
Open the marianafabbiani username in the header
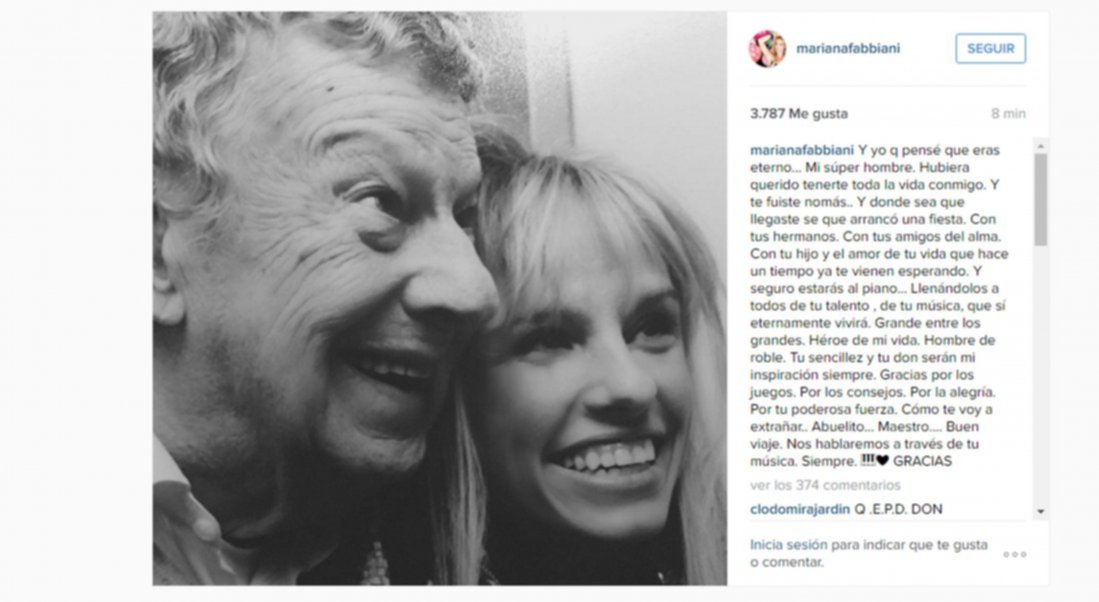[848, 48]
